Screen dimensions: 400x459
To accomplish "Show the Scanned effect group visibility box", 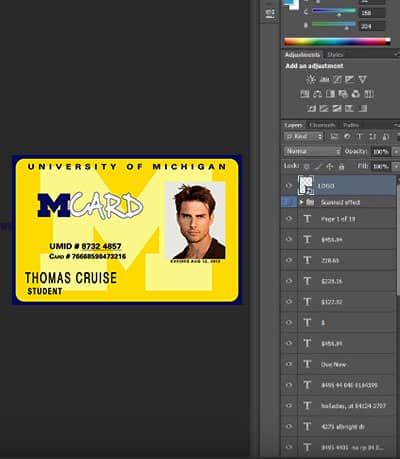I will pyautogui.click(x=289, y=202).
